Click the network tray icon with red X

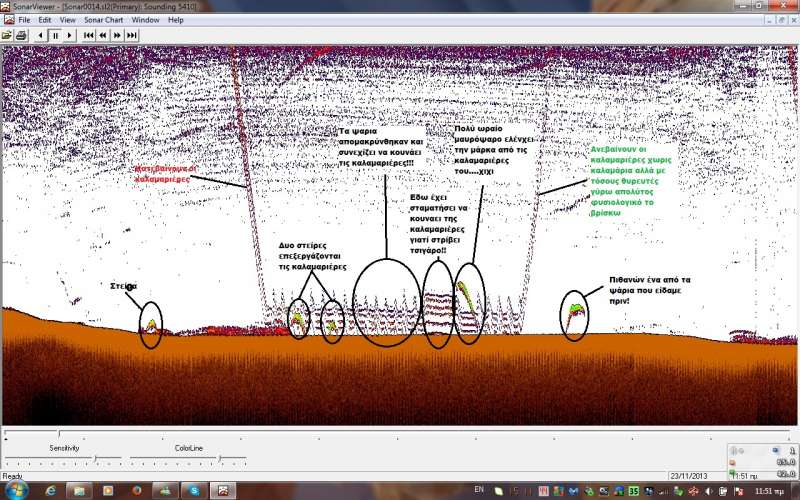click(738, 491)
